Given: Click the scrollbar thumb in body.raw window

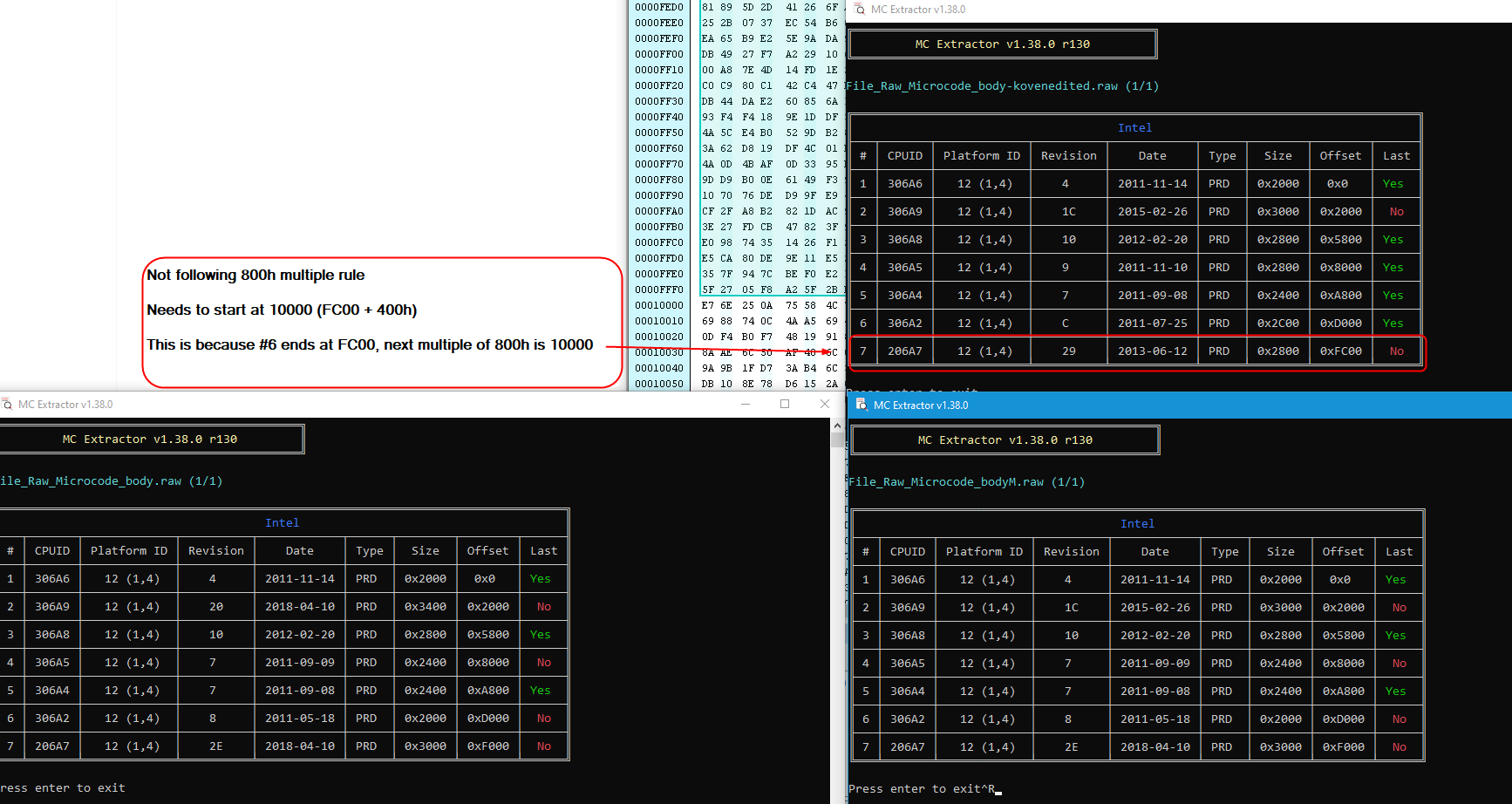Looking at the screenshot, I should [838, 439].
